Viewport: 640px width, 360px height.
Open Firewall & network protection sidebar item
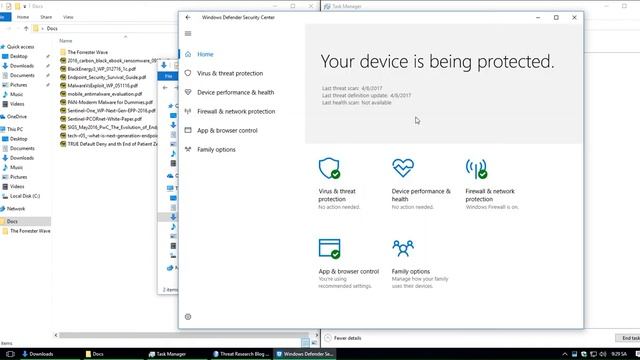236,111
